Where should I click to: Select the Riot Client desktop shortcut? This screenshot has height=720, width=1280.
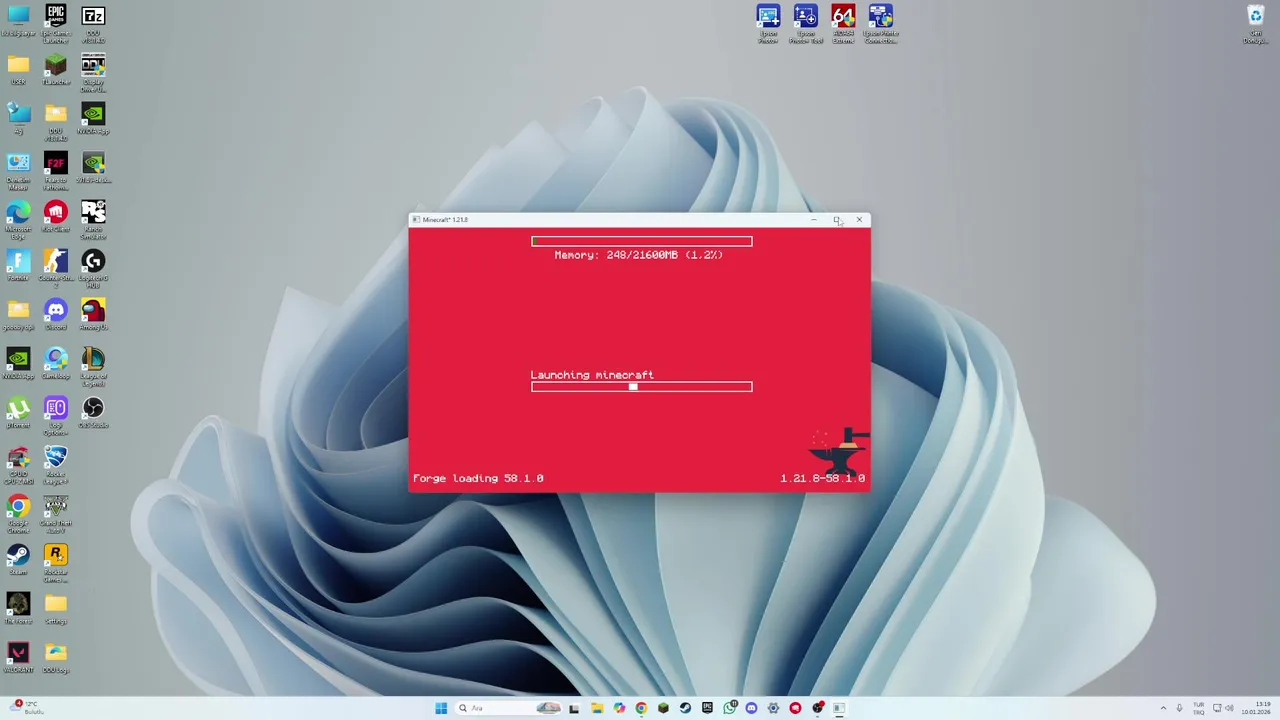click(56, 216)
